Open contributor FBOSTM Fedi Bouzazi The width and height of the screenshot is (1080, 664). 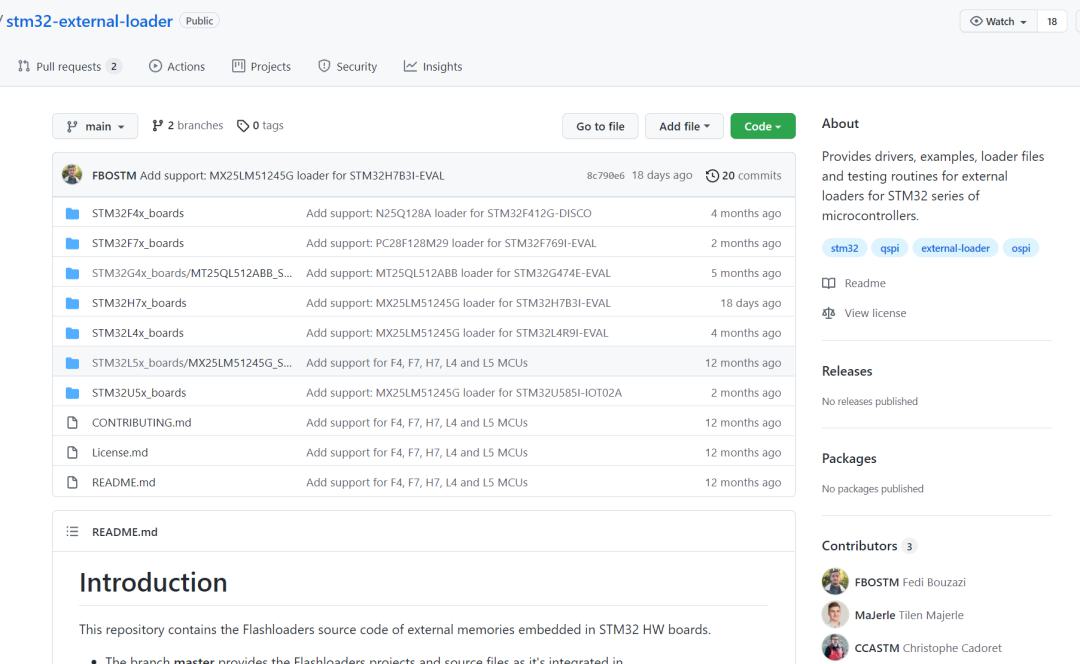click(x=910, y=582)
